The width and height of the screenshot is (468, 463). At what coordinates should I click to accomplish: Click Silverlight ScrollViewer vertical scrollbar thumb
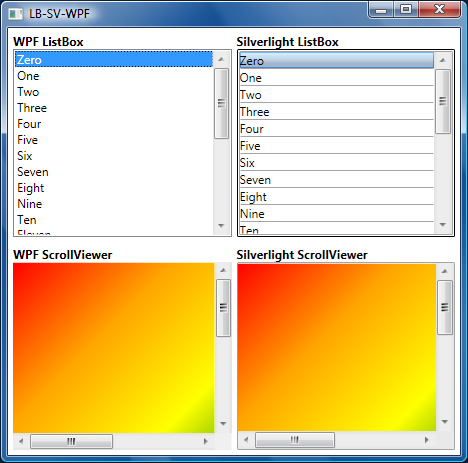(445, 307)
